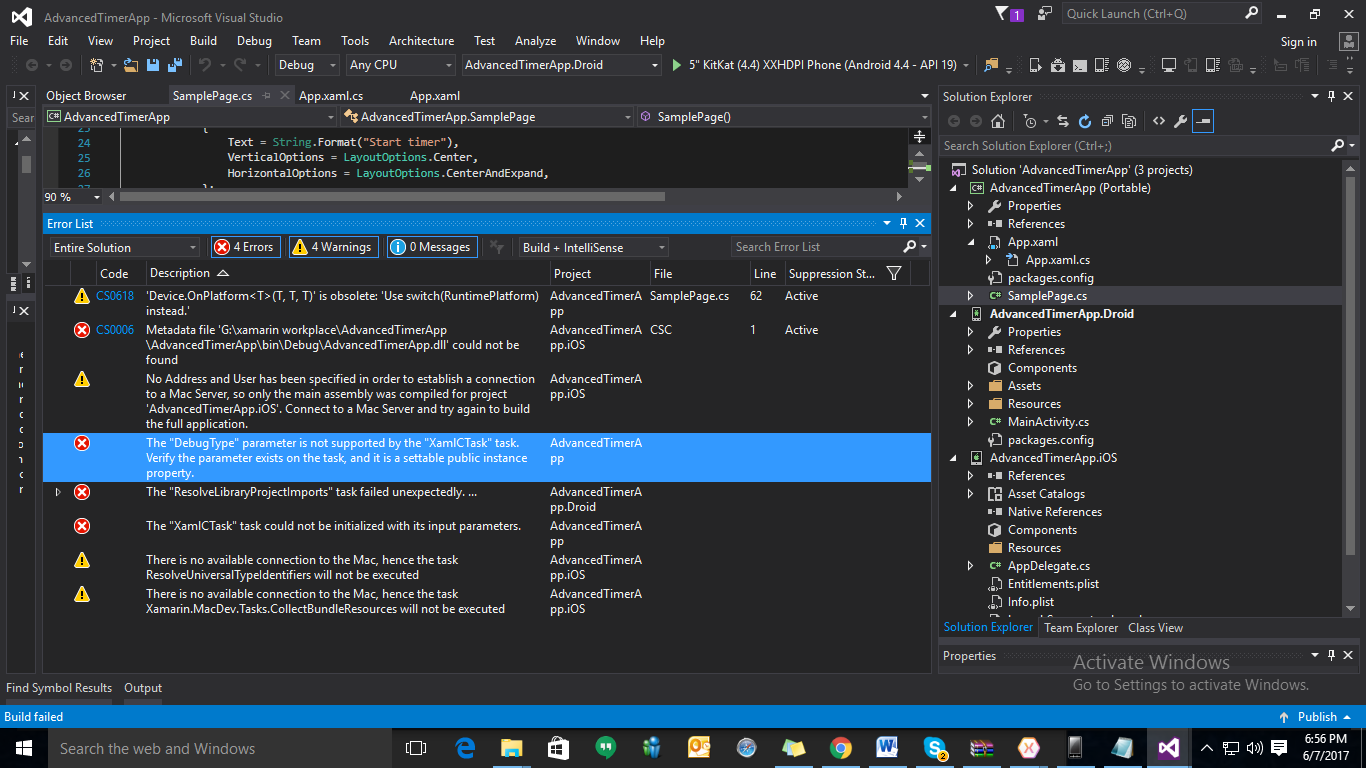Open Word from the Windows taskbar
Screen dimensions: 1366x768
click(887, 748)
